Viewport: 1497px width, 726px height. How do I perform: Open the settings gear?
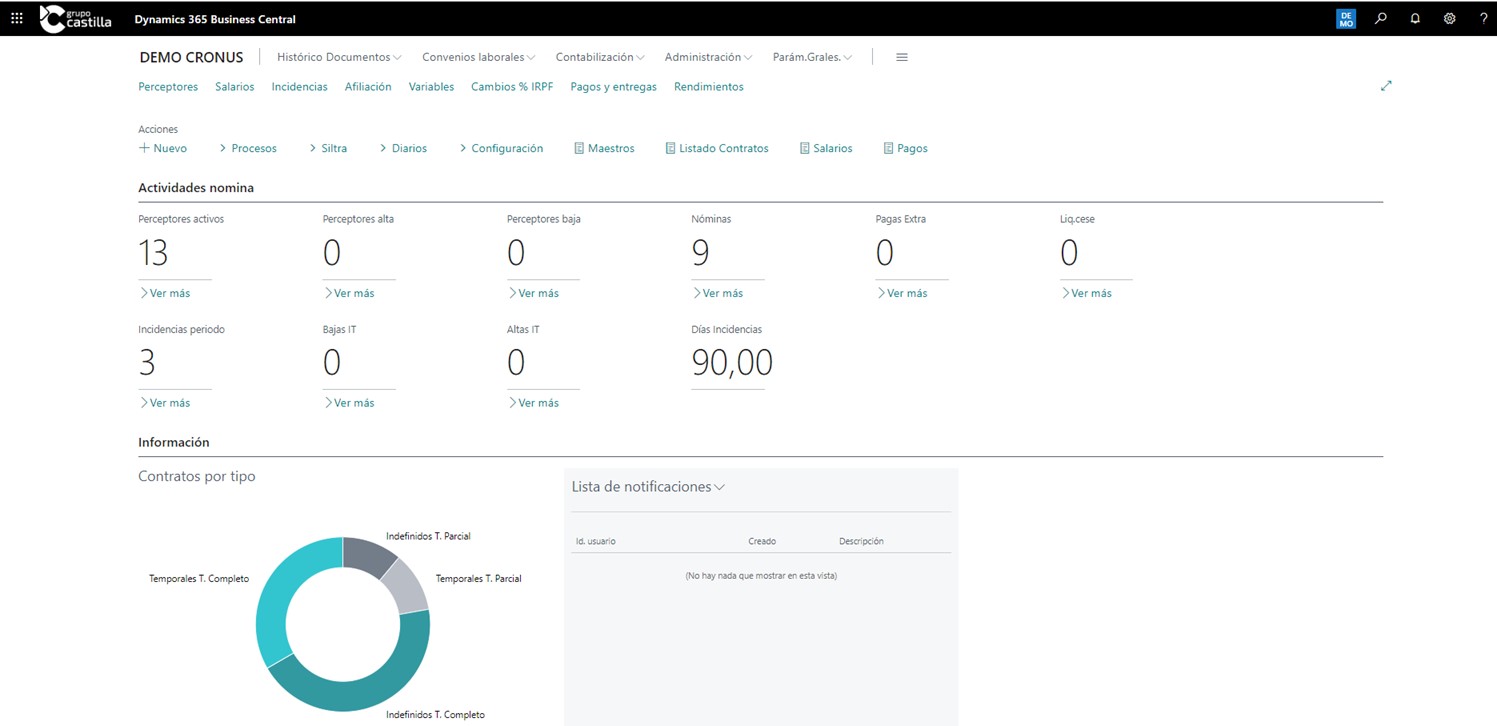[1449, 18]
